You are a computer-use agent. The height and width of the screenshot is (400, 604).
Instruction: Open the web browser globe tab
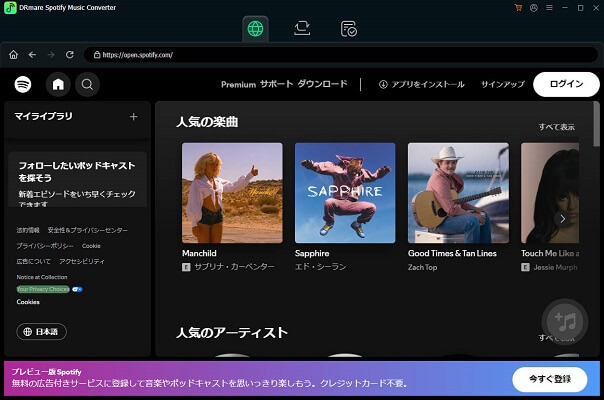(255, 29)
